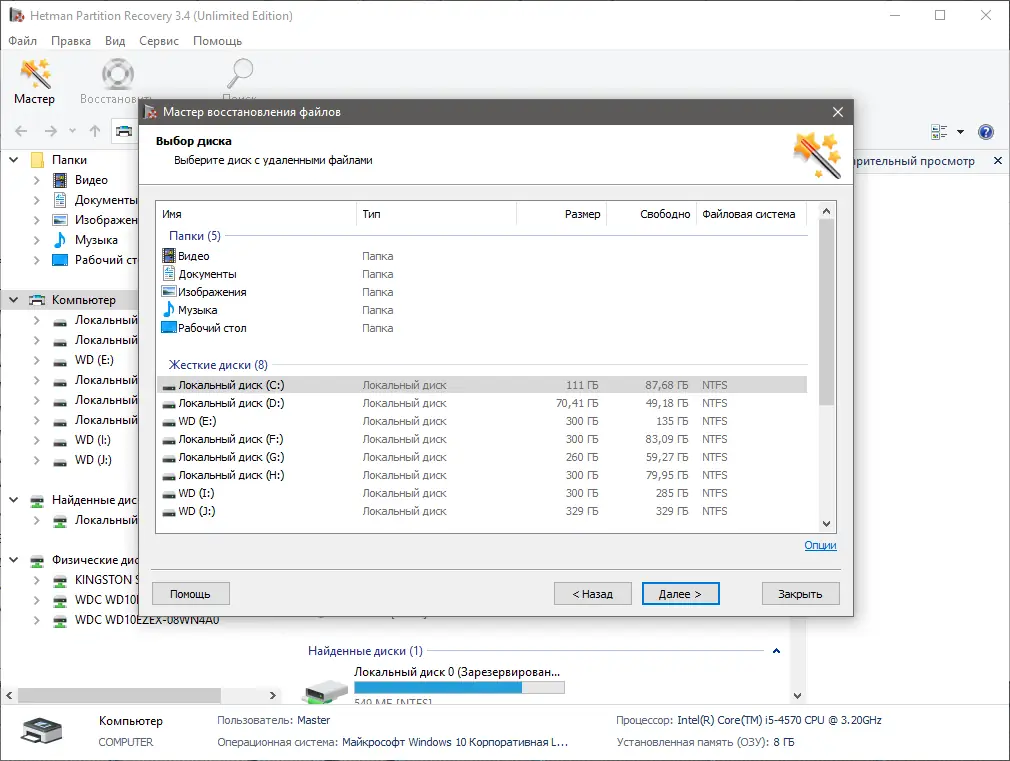The height and width of the screenshot is (761, 1010).
Task: Click the Recover lifebuoy toolbar icon
Action: point(117,75)
